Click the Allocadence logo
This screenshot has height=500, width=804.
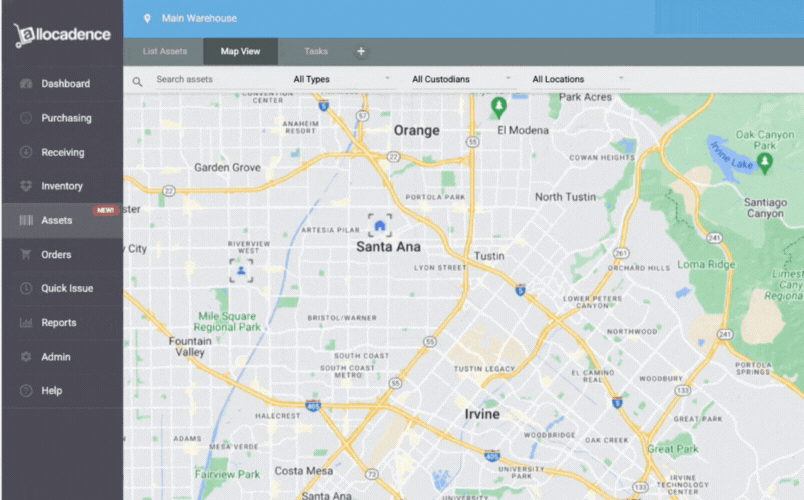(x=63, y=35)
